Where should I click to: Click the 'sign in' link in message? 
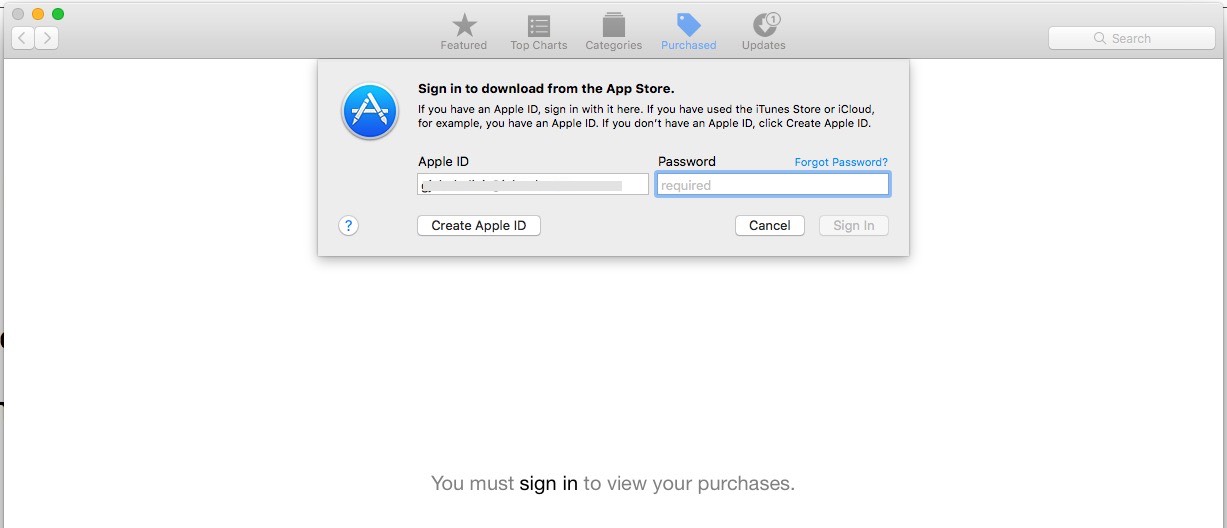[549, 483]
